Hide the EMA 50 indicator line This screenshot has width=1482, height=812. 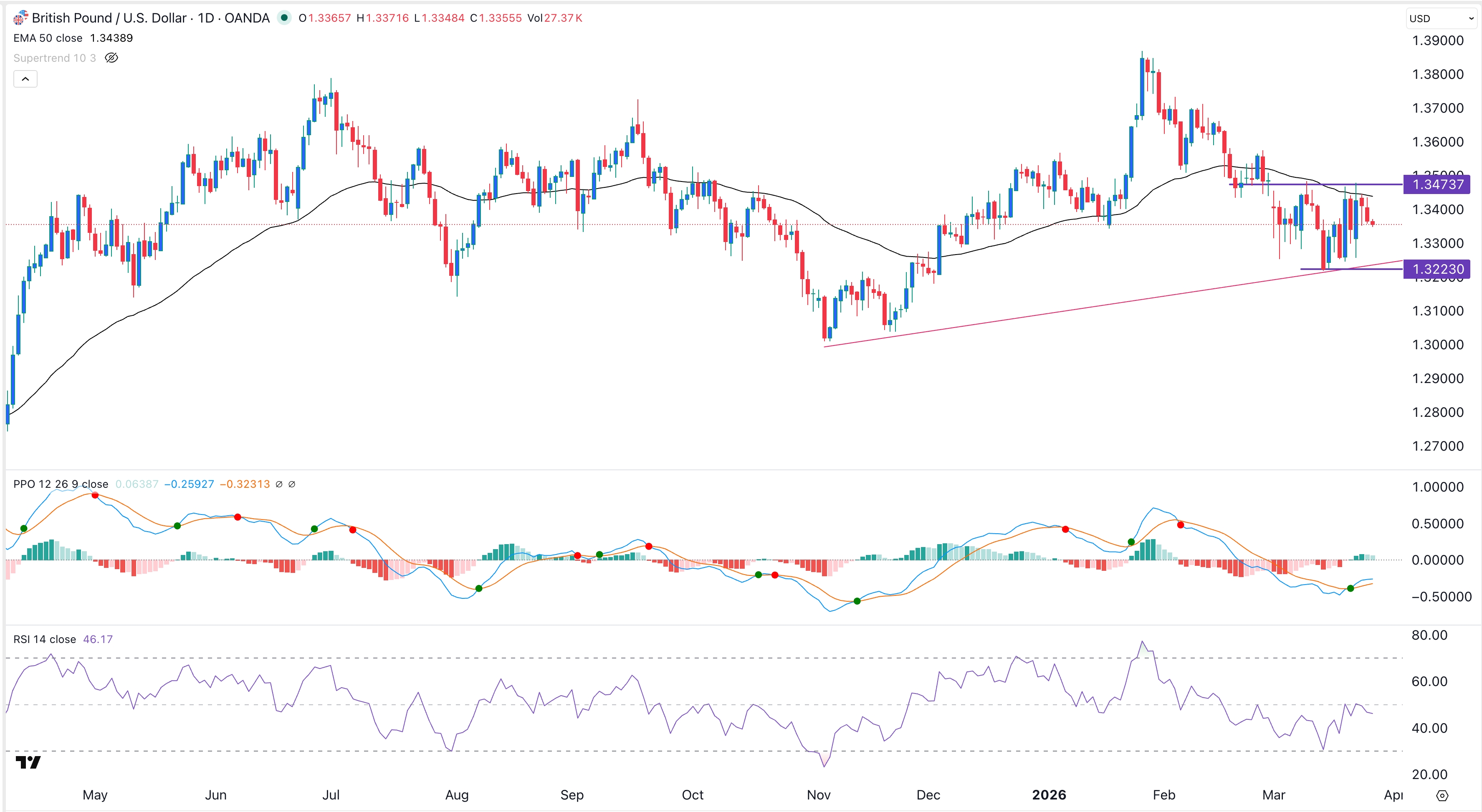click(48, 38)
